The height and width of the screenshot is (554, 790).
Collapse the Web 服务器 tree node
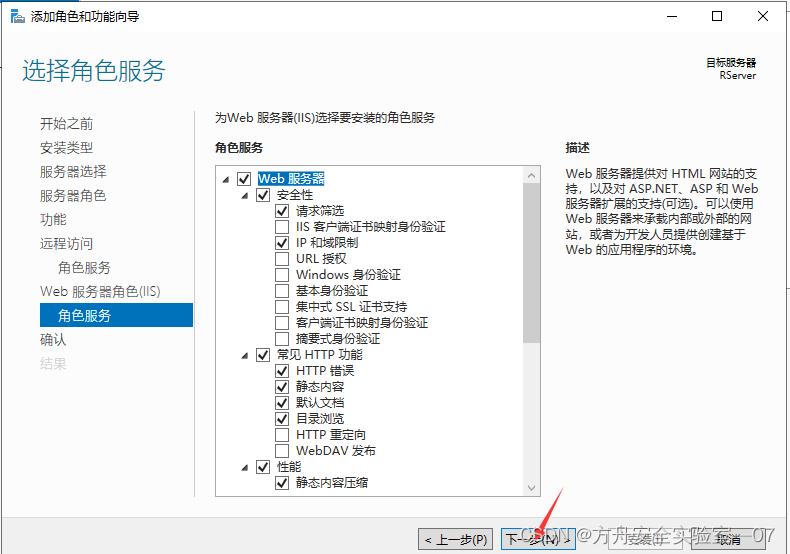tap(226, 179)
